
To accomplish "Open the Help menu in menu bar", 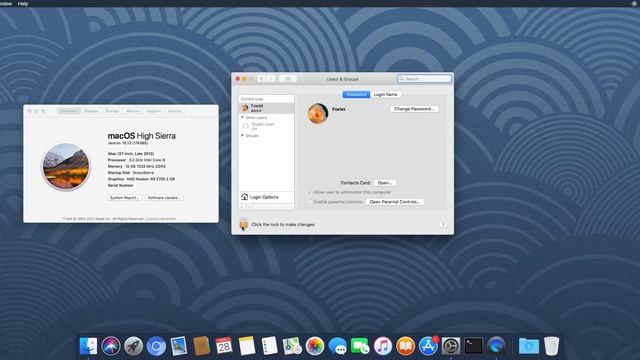I will click(23, 3).
